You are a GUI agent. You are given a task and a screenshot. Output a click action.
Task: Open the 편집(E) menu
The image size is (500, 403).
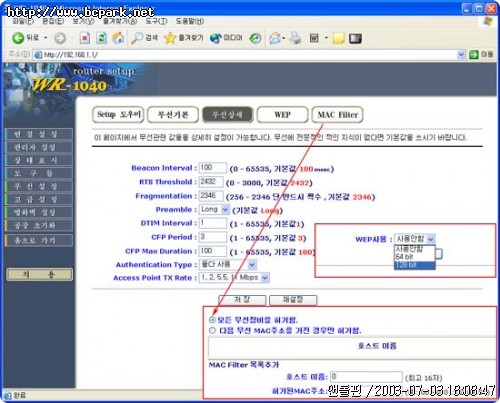[x=53, y=21]
